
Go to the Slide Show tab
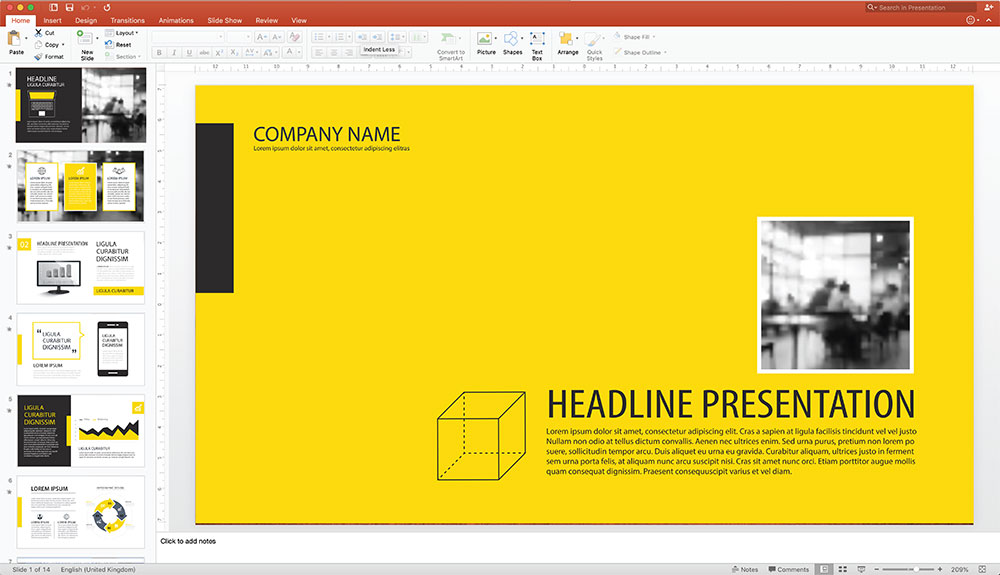point(224,20)
